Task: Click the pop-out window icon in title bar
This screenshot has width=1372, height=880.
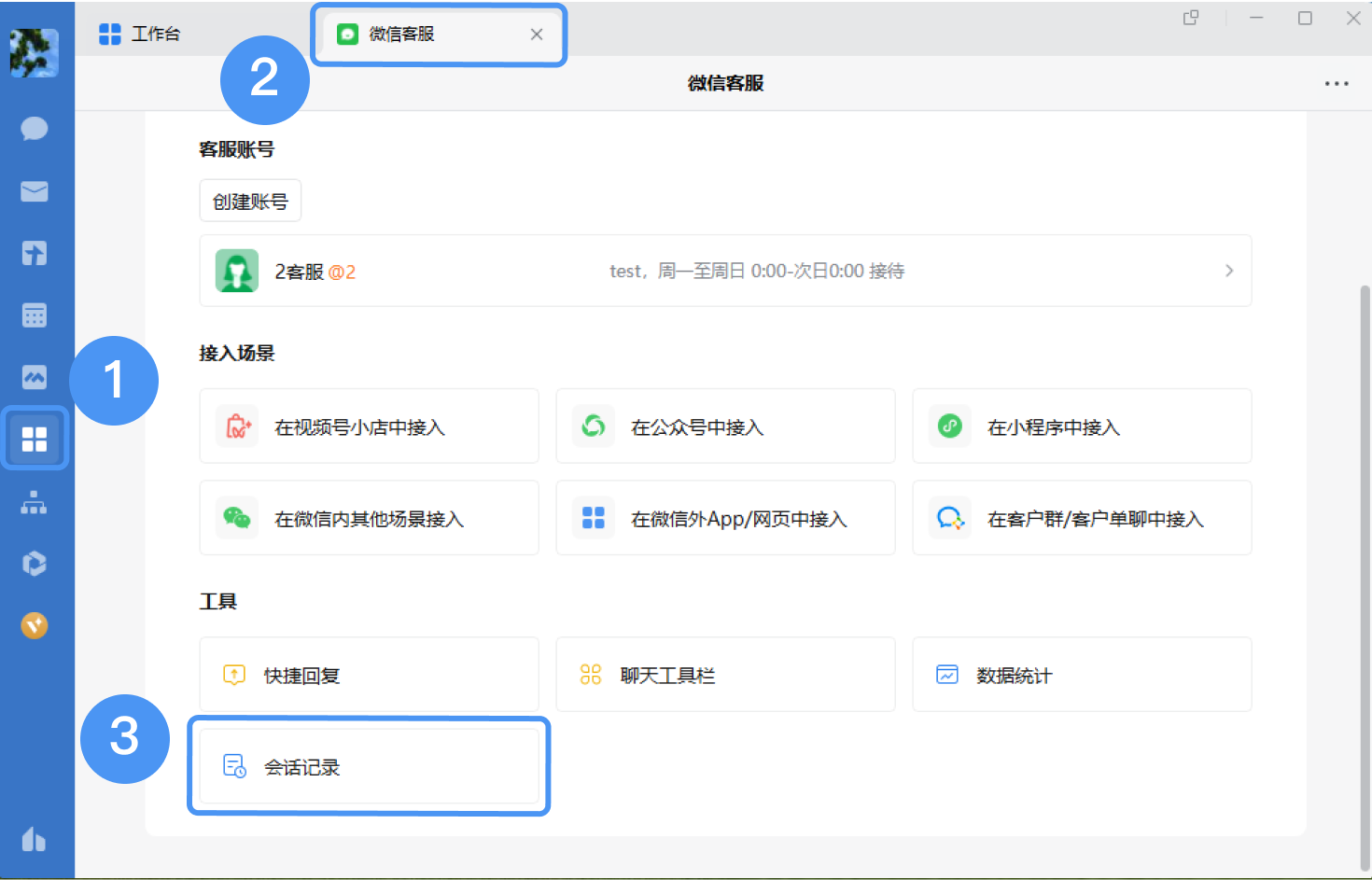Action: click(1191, 18)
